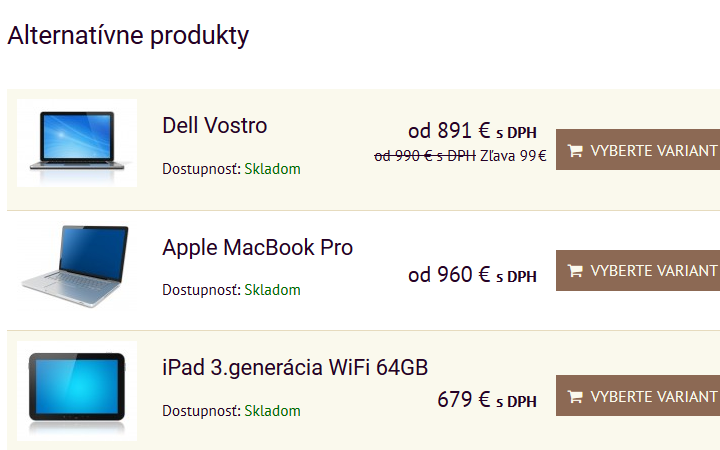Open the iPad 3.generácia tablet thumbnail

[77, 390]
